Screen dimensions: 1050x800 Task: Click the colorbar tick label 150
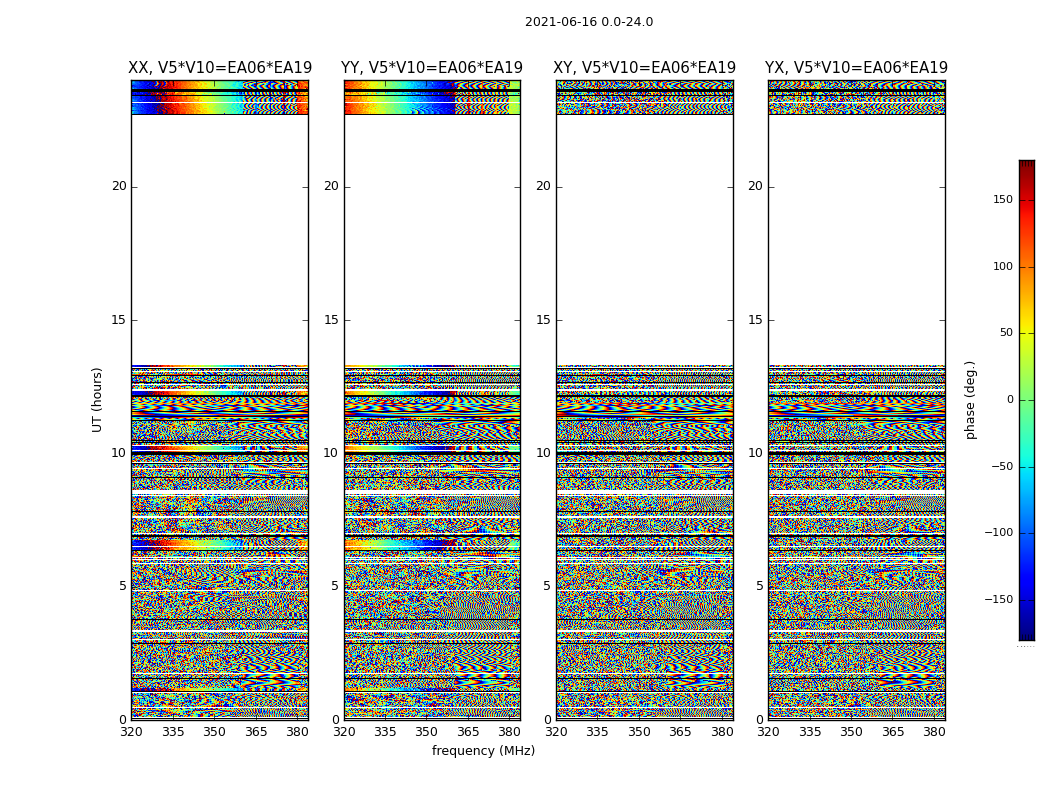pos(1003,199)
